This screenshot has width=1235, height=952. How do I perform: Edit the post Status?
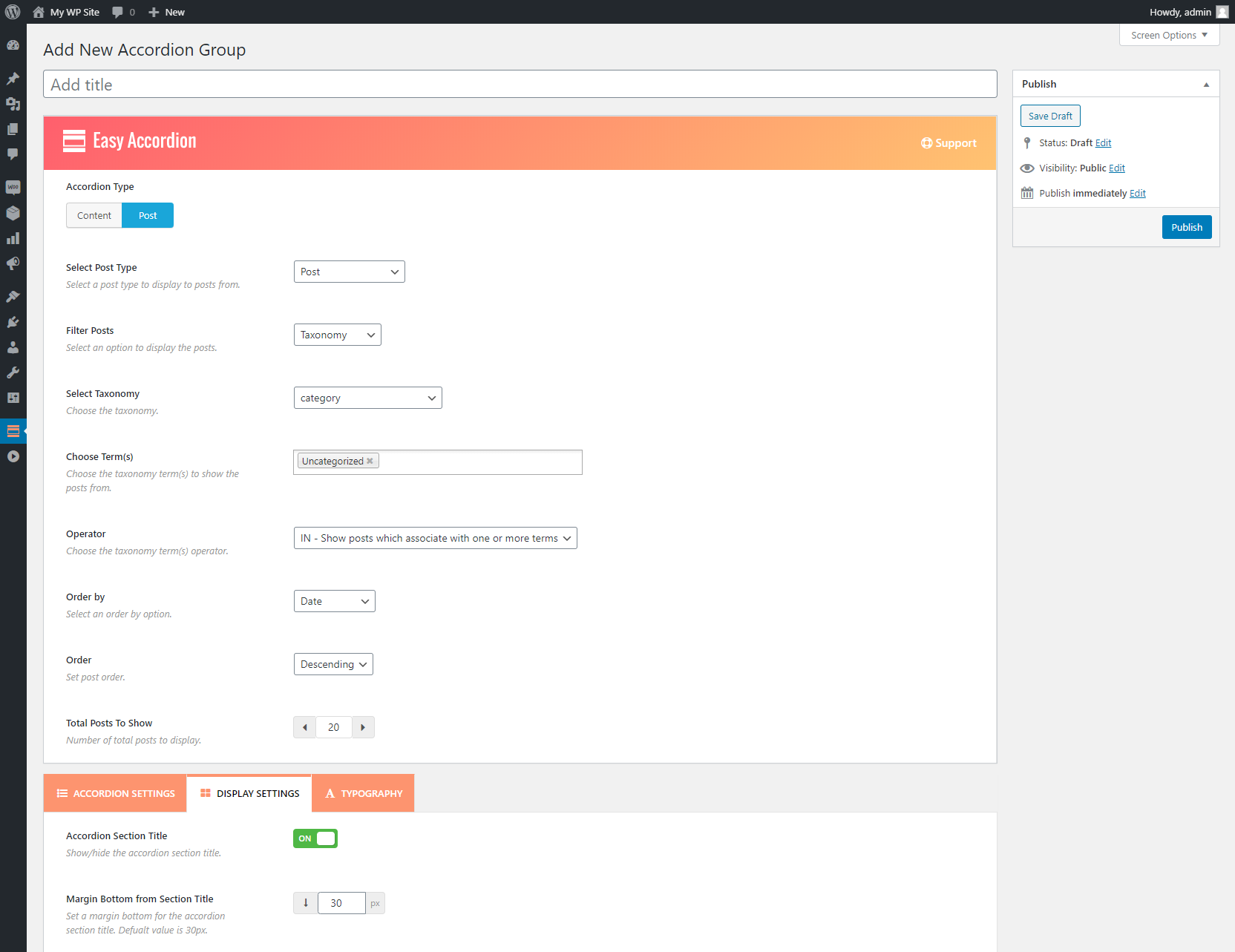coord(1103,142)
